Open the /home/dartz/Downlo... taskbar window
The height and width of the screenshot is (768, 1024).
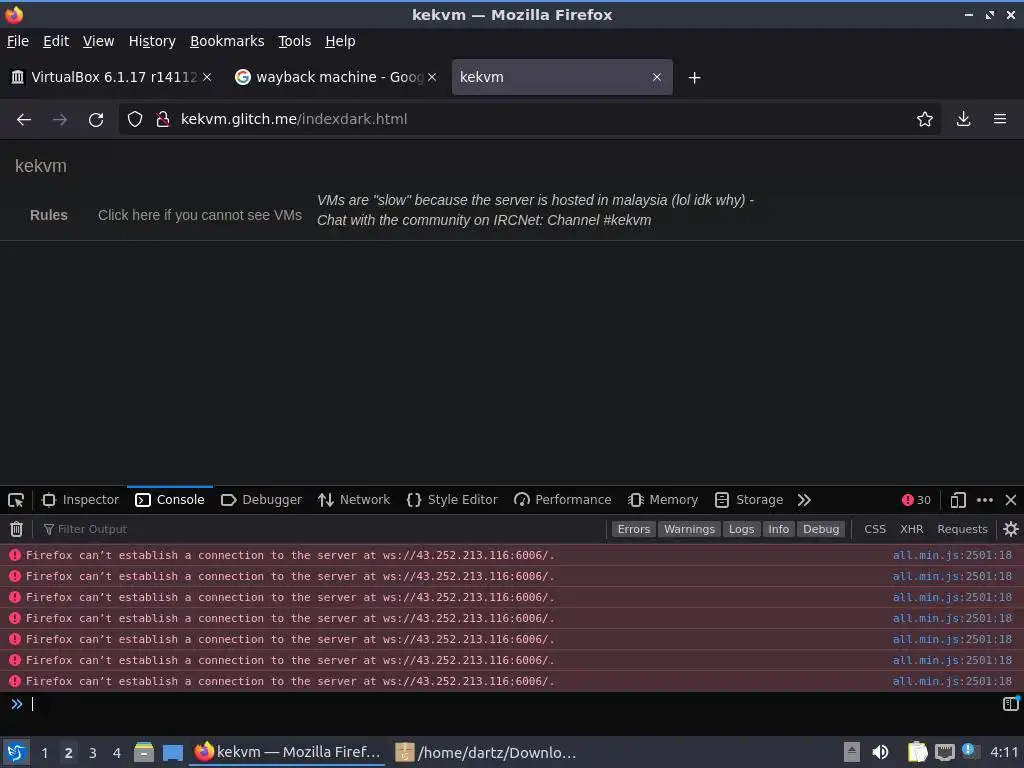[487, 752]
